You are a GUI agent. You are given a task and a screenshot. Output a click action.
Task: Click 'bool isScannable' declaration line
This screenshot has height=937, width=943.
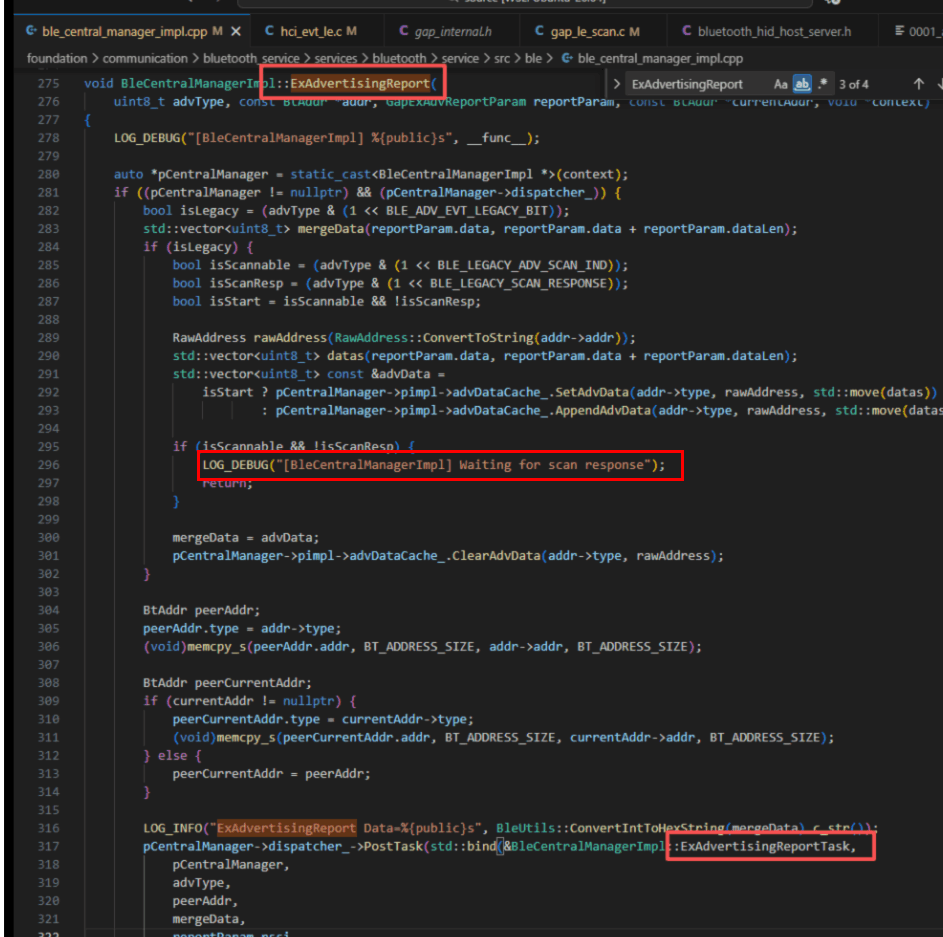click(x=400, y=265)
